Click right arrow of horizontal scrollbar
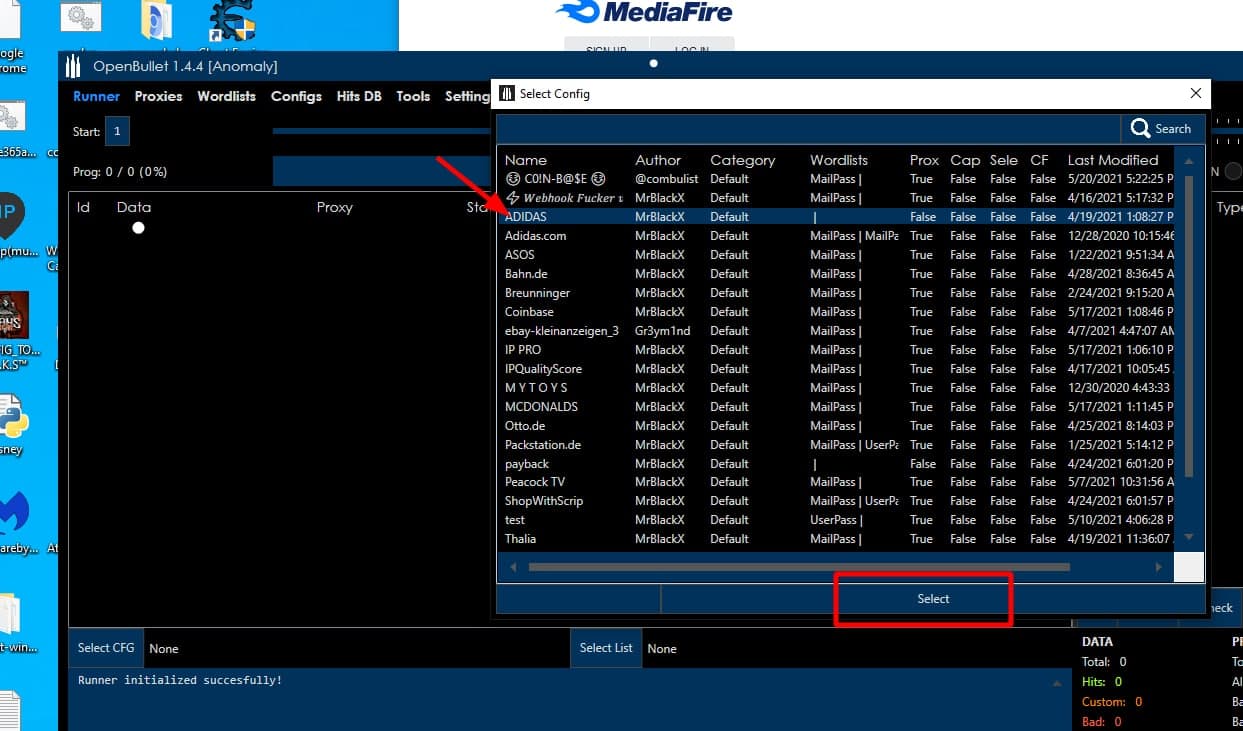This screenshot has width=1243, height=731. (x=1158, y=567)
